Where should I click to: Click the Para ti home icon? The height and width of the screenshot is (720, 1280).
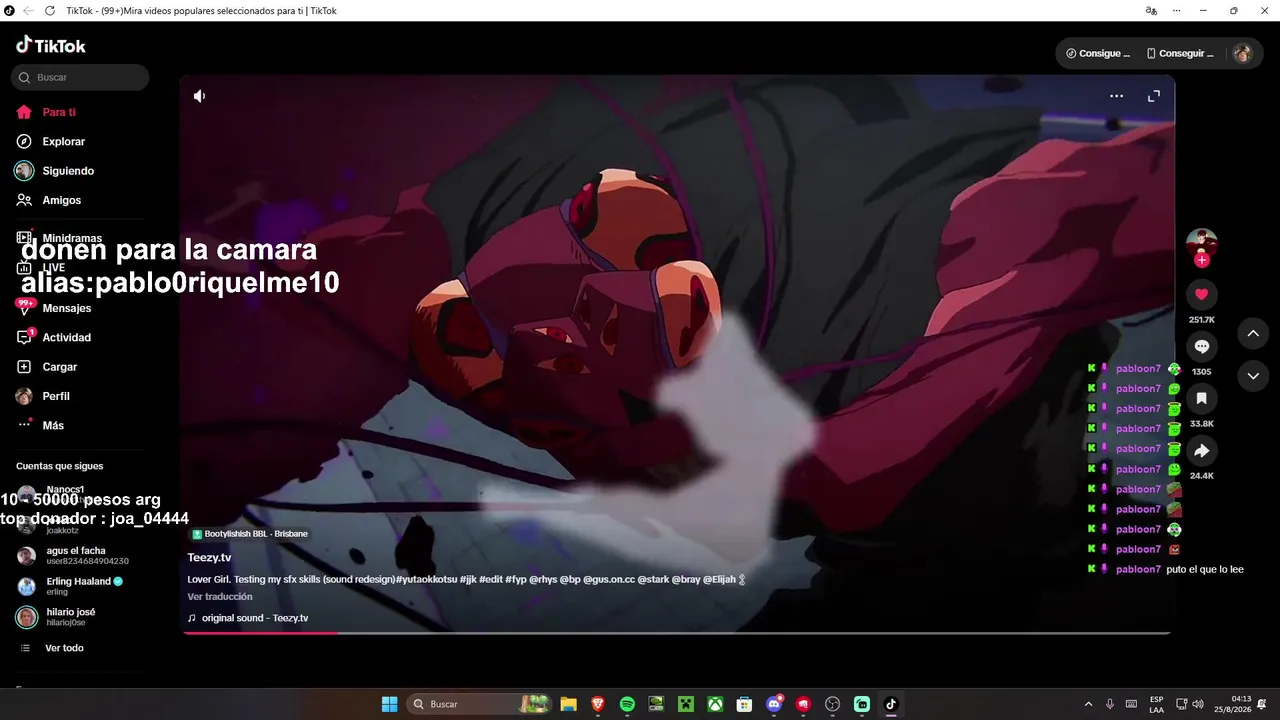(24, 112)
